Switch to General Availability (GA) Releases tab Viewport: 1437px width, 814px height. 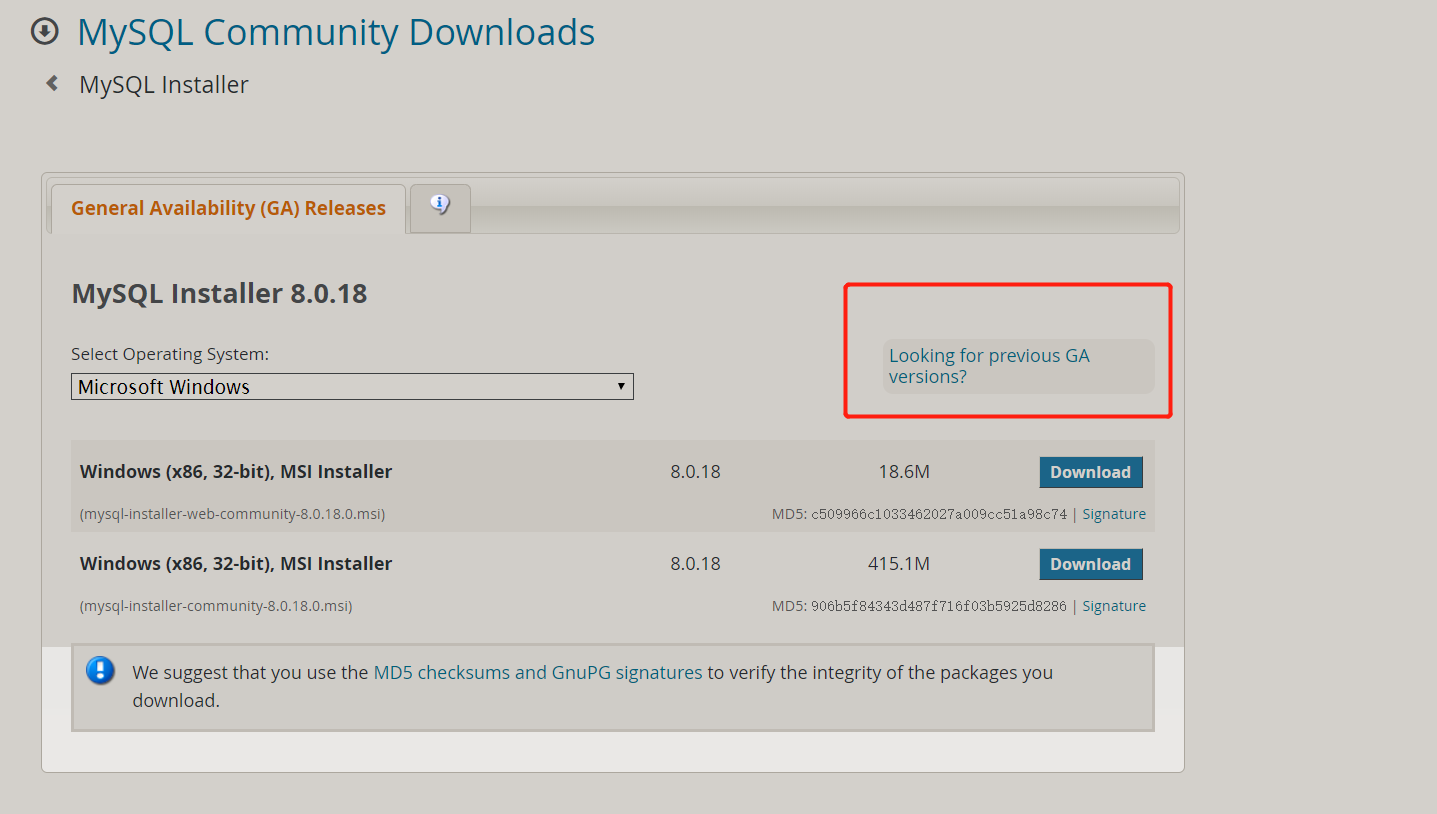[228, 208]
